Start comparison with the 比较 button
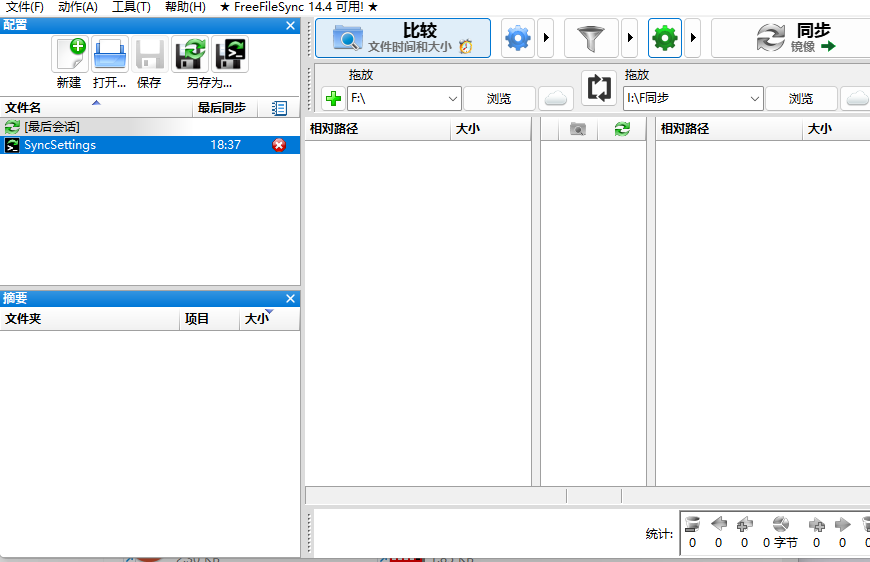870x562 pixels. 403,38
